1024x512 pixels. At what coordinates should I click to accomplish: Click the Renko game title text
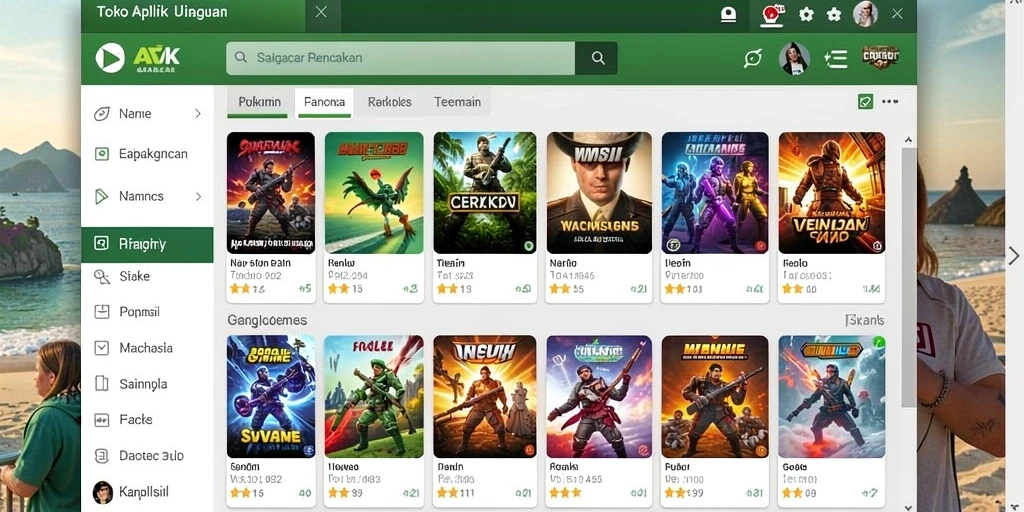coord(340,263)
